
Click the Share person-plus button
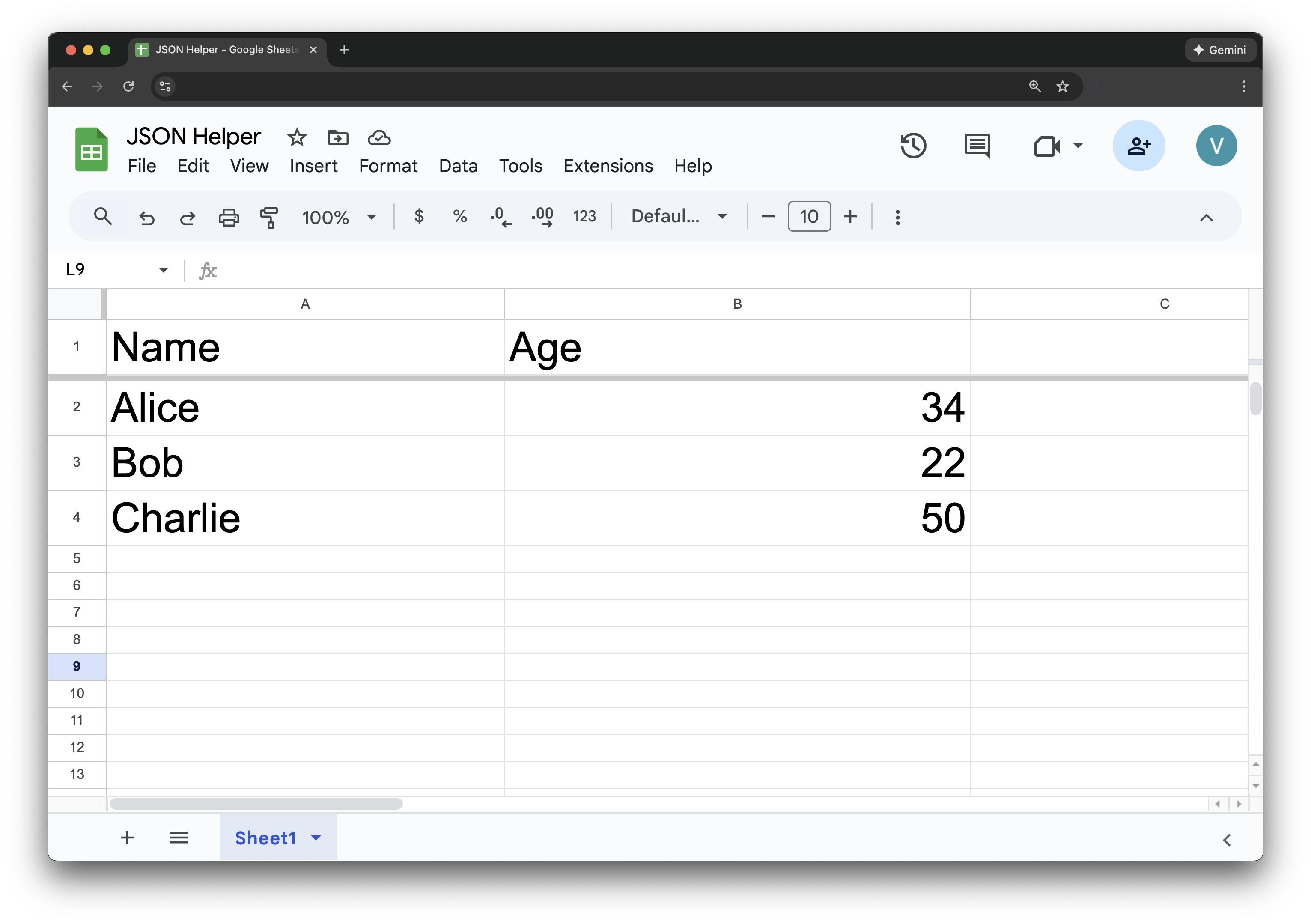(x=1138, y=146)
